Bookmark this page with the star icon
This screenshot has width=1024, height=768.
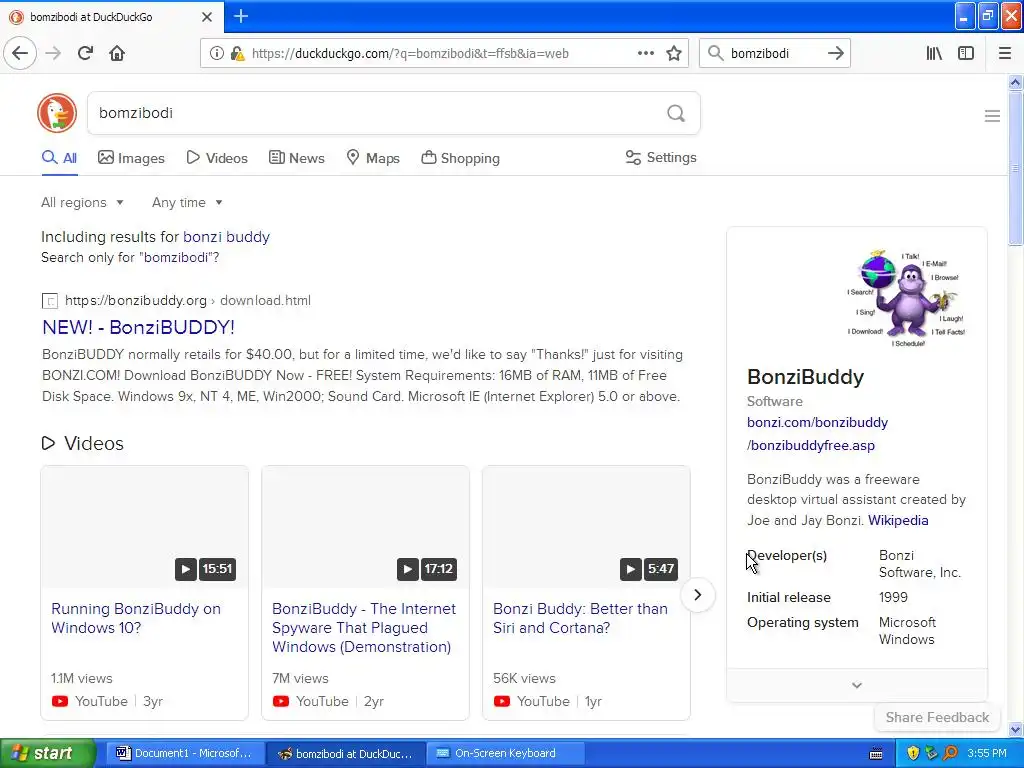point(674,53)
